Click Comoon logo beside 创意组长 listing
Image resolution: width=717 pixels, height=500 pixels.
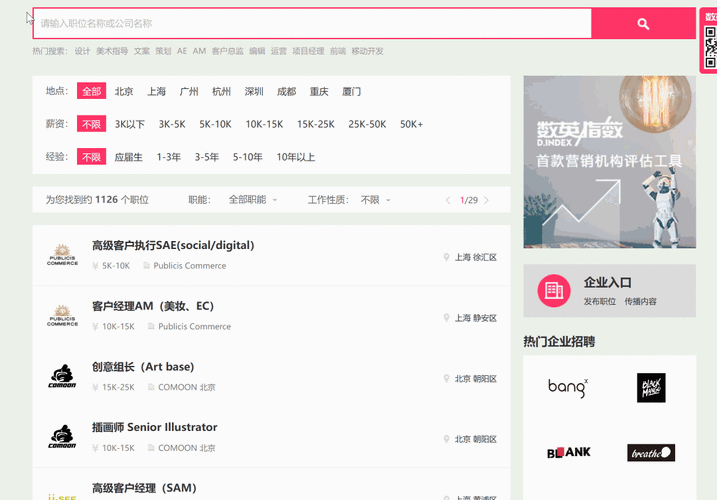pos(62,376)
